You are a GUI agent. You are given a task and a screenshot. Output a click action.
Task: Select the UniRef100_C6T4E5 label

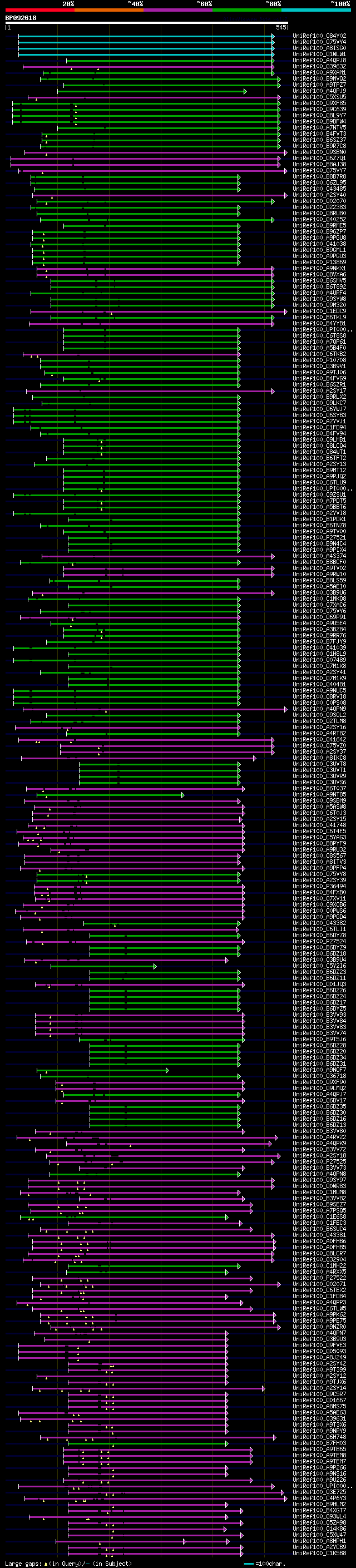point(319,832)
